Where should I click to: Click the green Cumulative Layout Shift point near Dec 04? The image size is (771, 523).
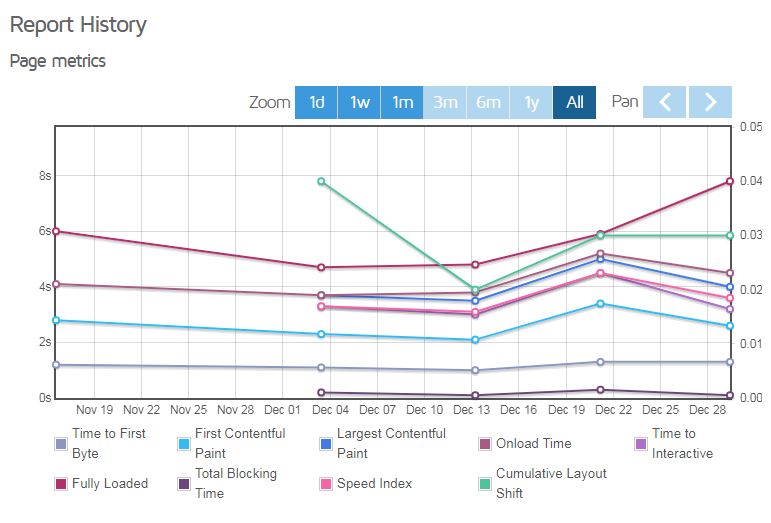(x=321, y=181)
